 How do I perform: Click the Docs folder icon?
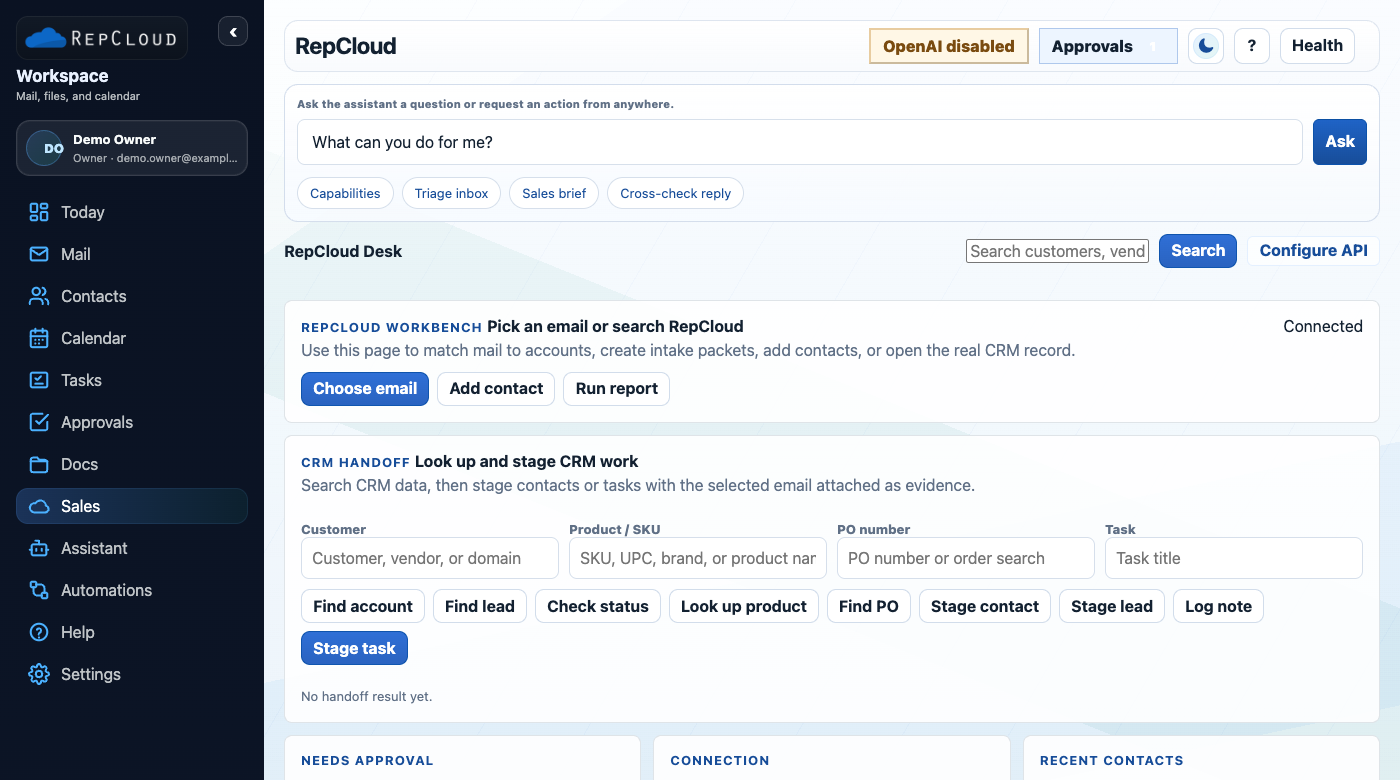(39, 464)
